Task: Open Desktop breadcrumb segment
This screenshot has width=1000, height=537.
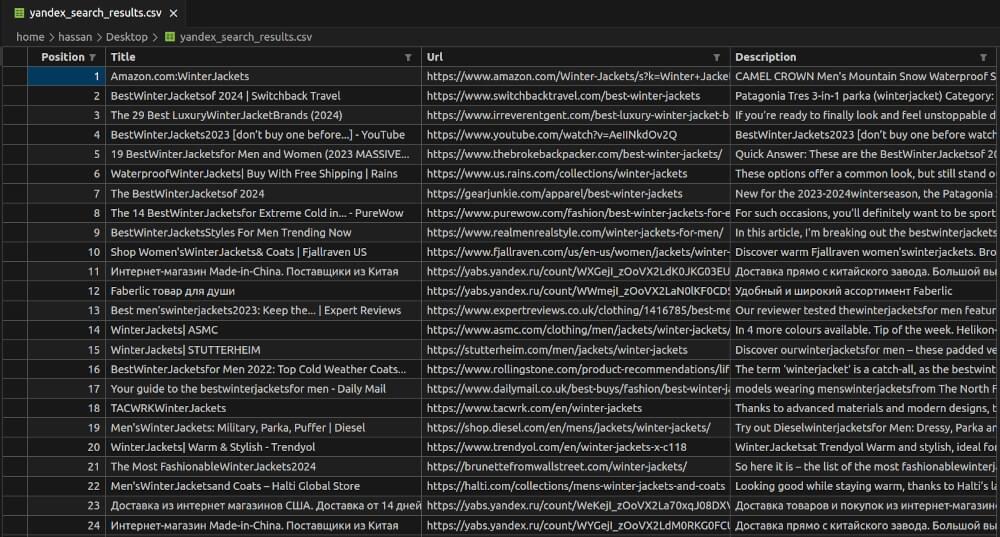Action: pyautogui.click(x=126, y=37)
